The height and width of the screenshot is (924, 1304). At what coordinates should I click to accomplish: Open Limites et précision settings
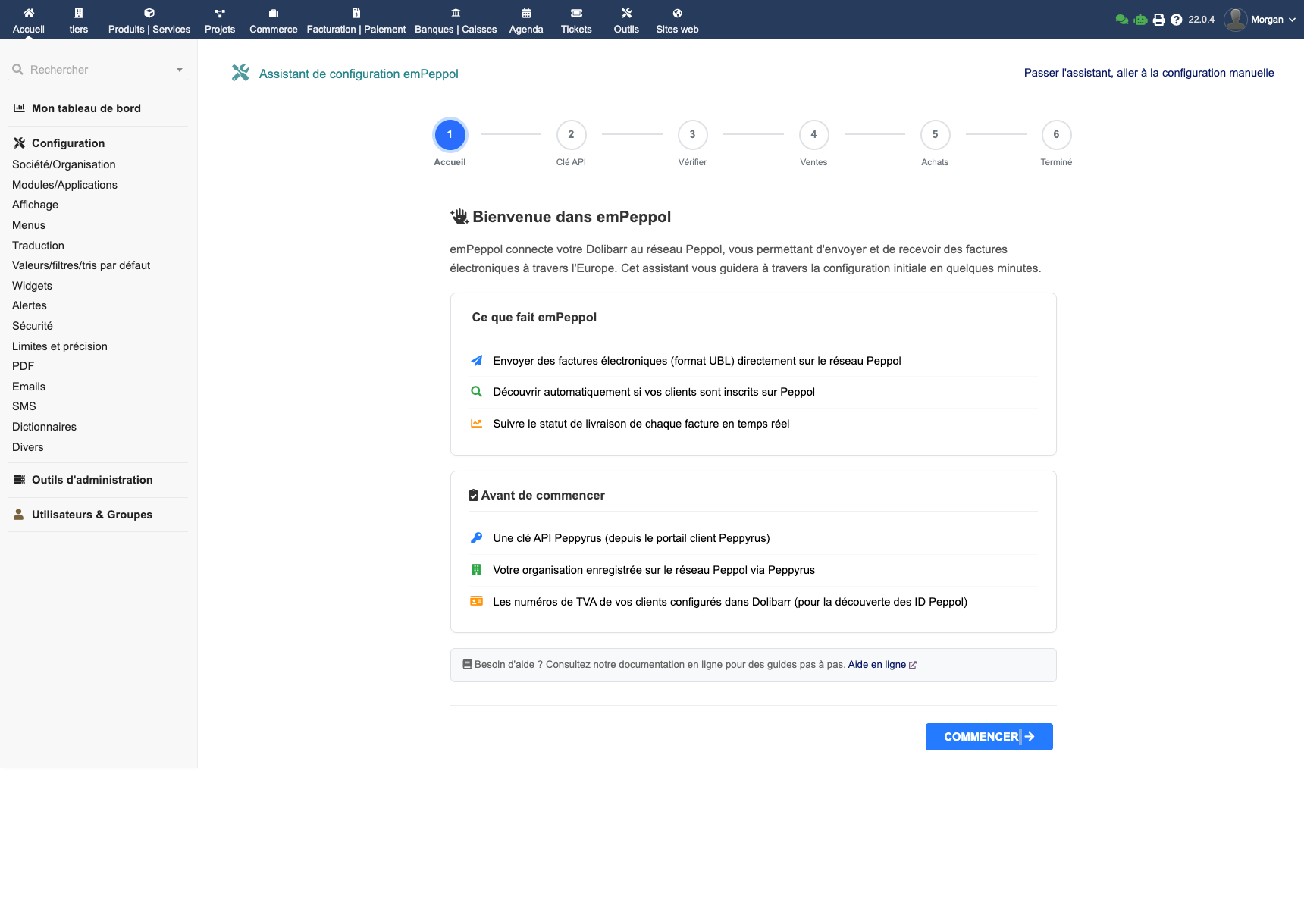60,346
